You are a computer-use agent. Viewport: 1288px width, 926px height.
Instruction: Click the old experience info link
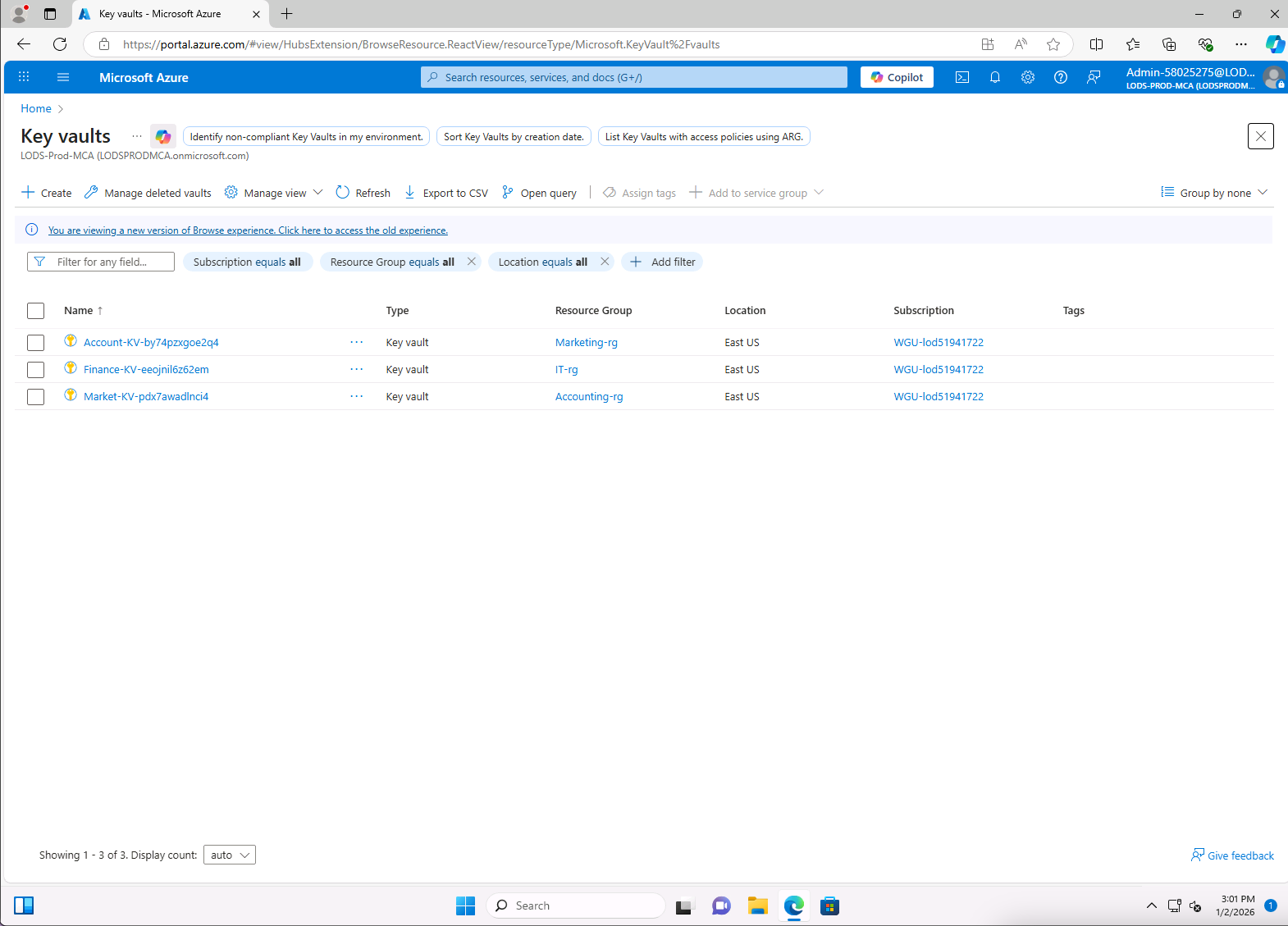tap(248, 230)
